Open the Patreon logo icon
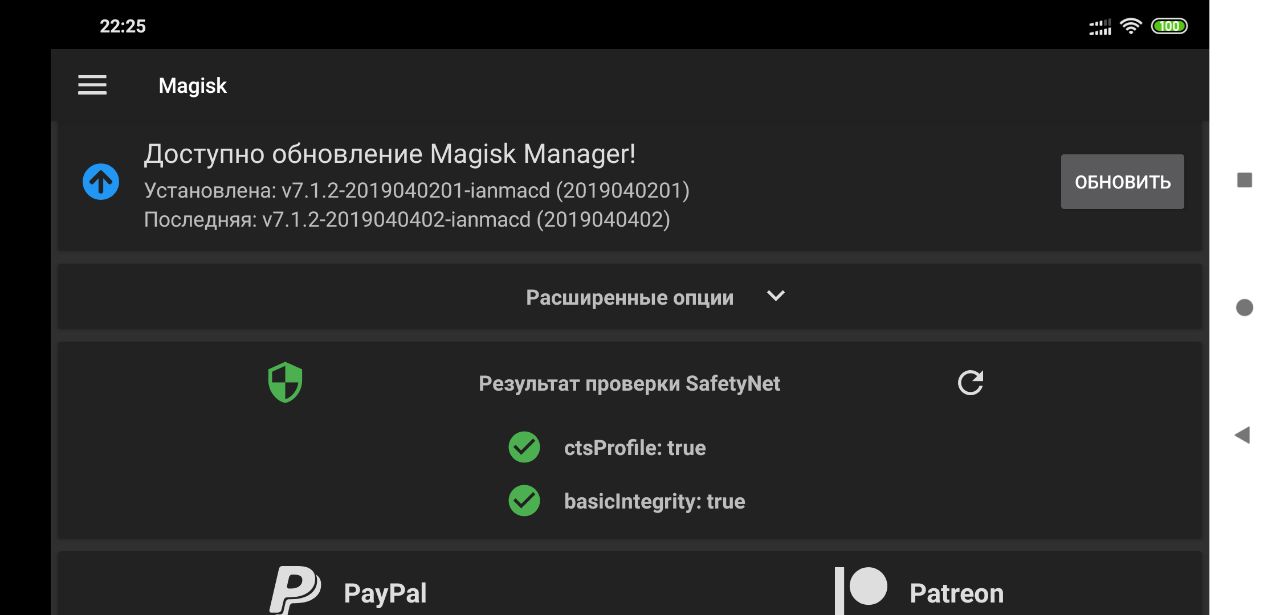The image size is (1280, 615). (862, 590)
